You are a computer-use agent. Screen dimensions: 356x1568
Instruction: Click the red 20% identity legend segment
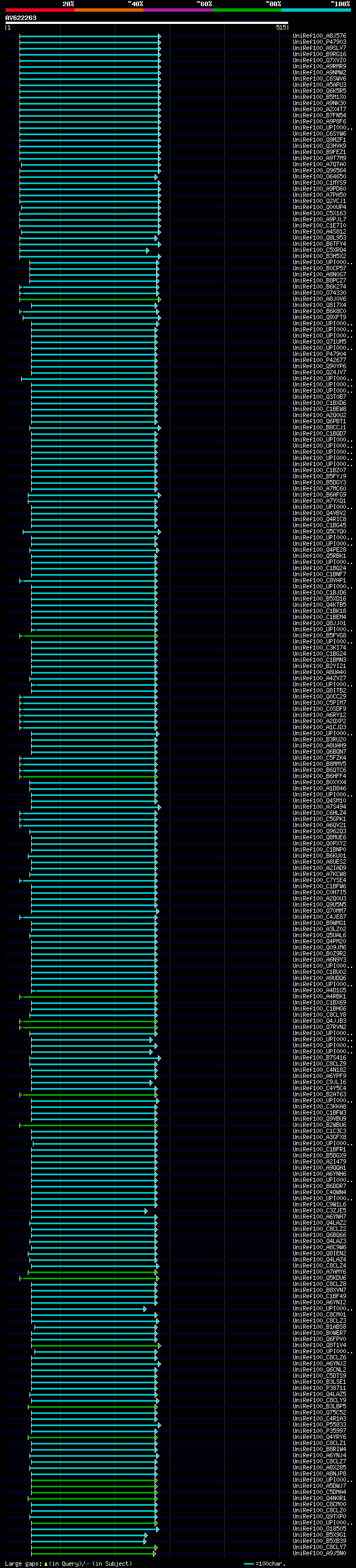click(x=39, y=10)
